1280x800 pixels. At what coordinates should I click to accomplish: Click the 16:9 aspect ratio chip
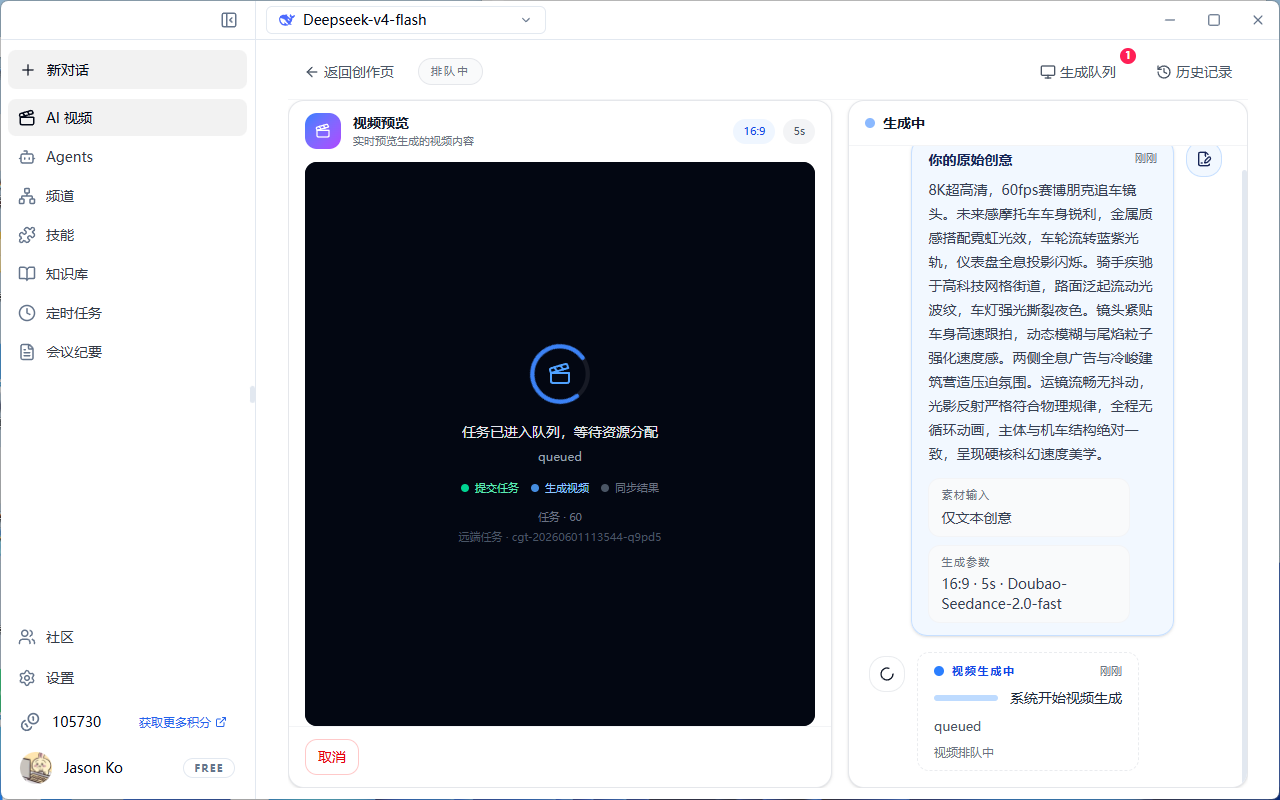pyautogui.click(x=754, y=131)
